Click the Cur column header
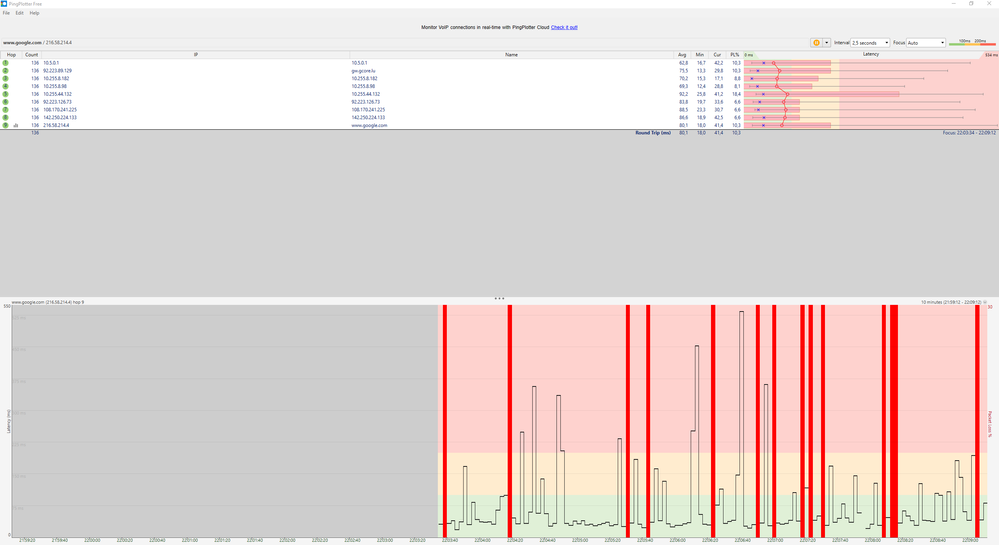 point(717,55)
